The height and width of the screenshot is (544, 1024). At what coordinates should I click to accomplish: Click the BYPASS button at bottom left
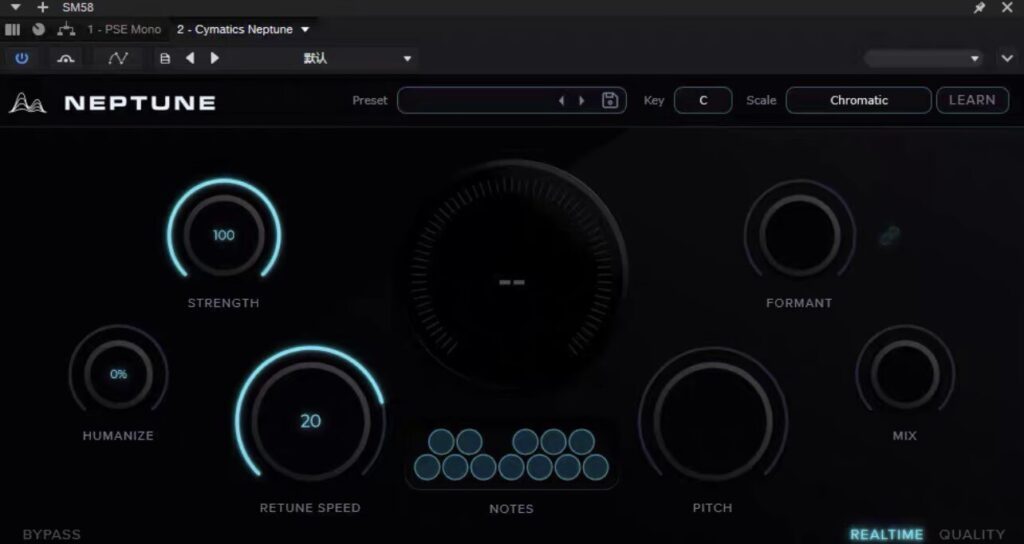click(52, 534)
